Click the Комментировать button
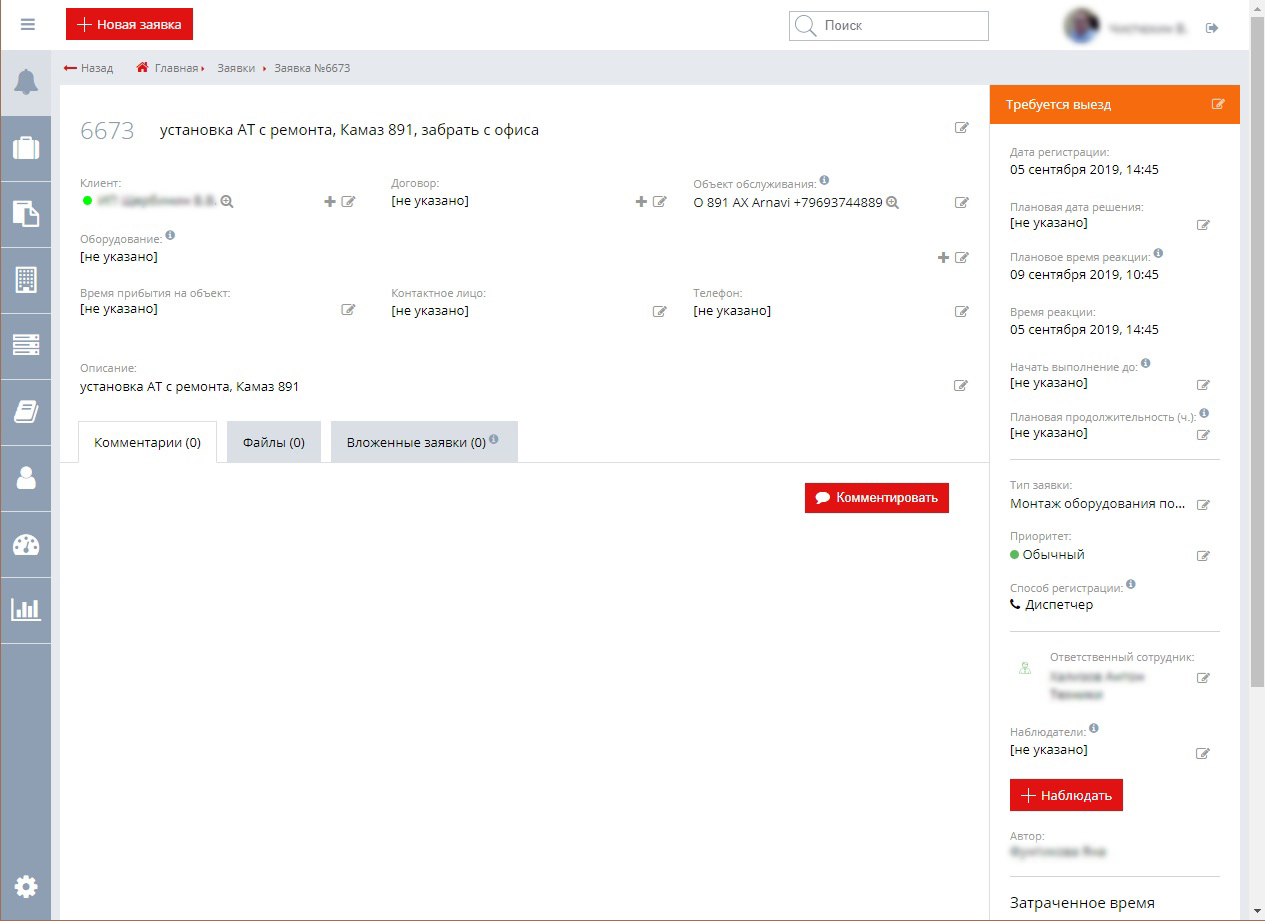 [876, 497]
